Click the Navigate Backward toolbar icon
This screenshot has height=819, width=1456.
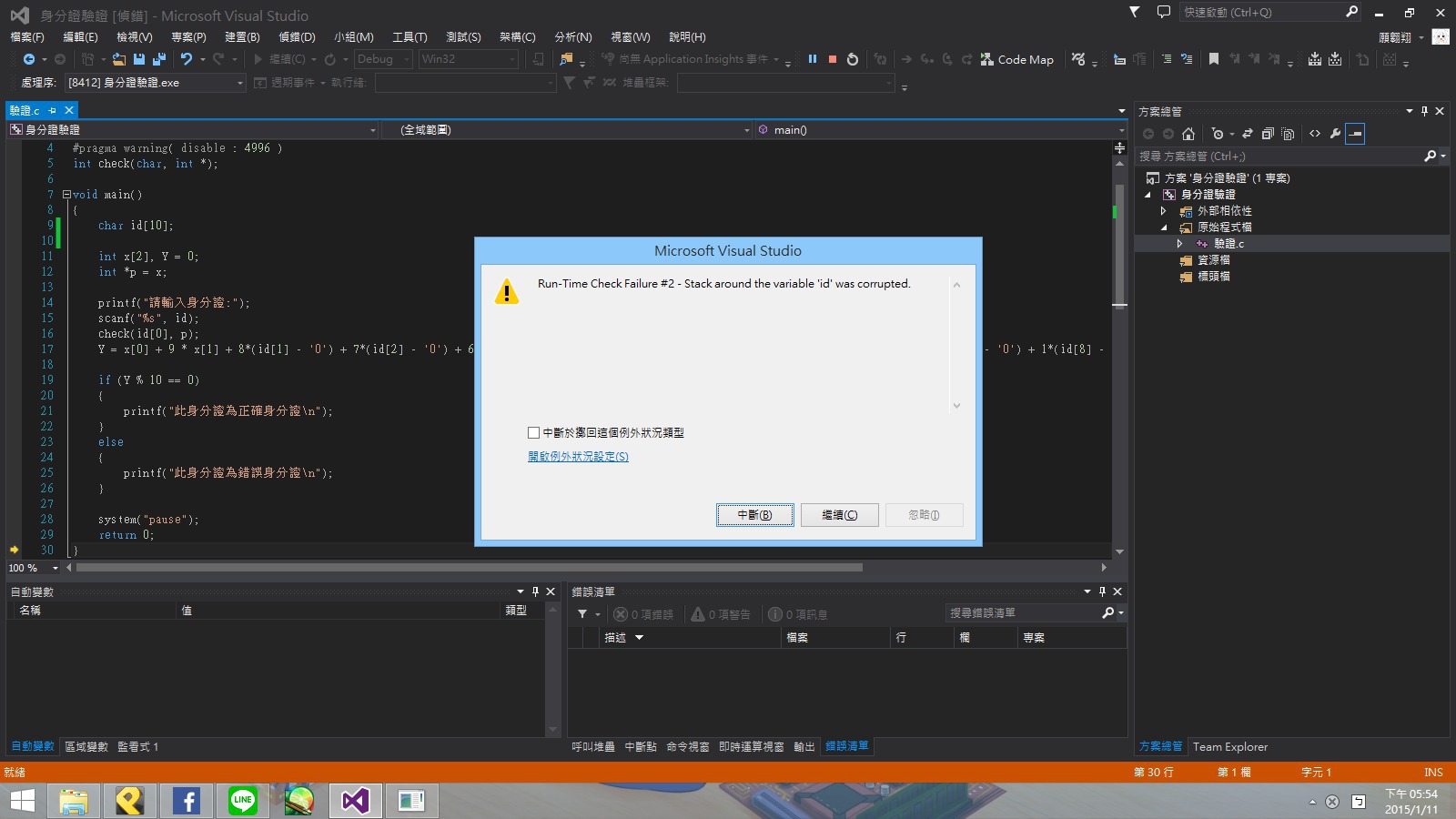29,59
